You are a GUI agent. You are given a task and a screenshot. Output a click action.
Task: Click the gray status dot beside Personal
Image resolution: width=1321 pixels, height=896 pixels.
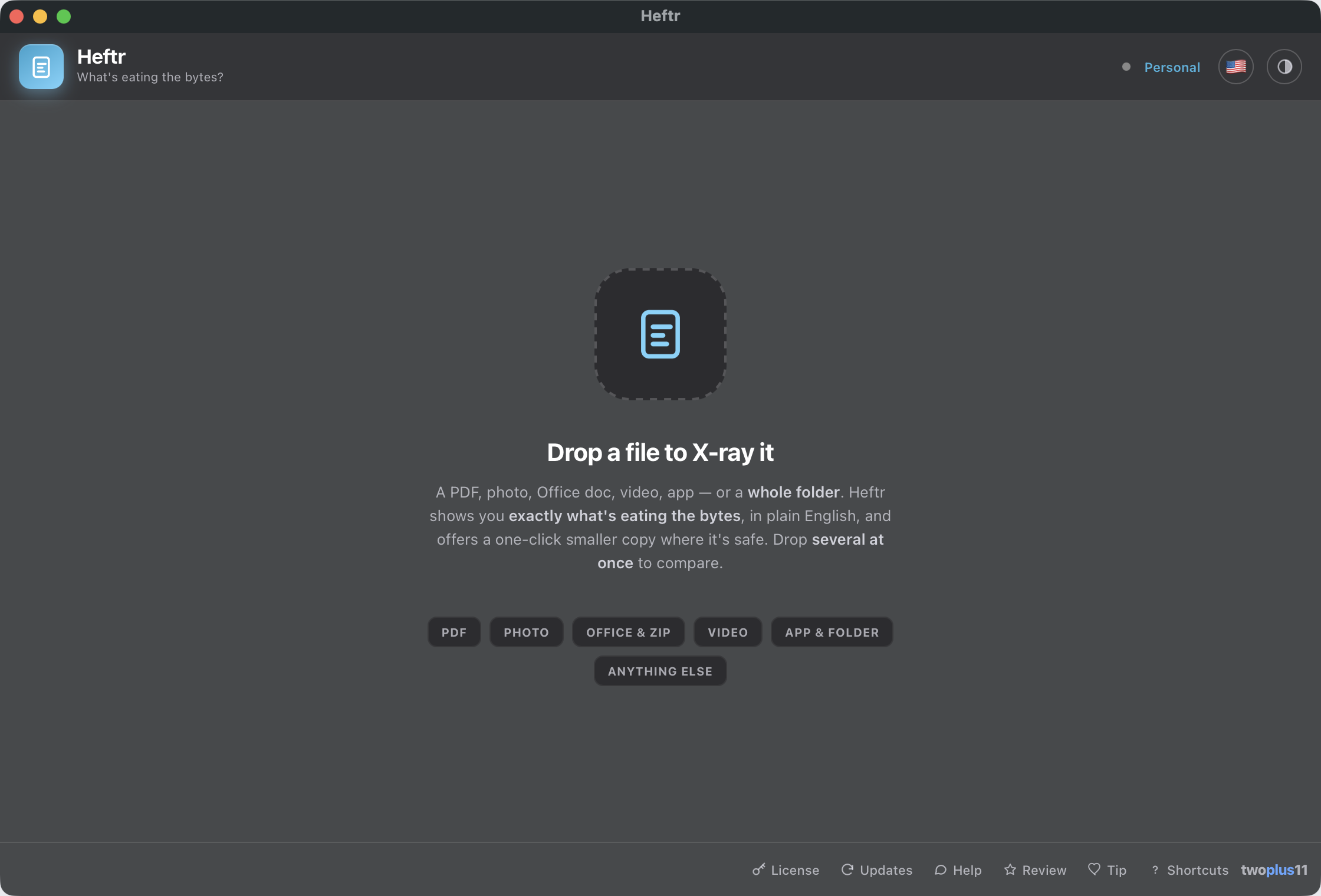point(1126,67)
